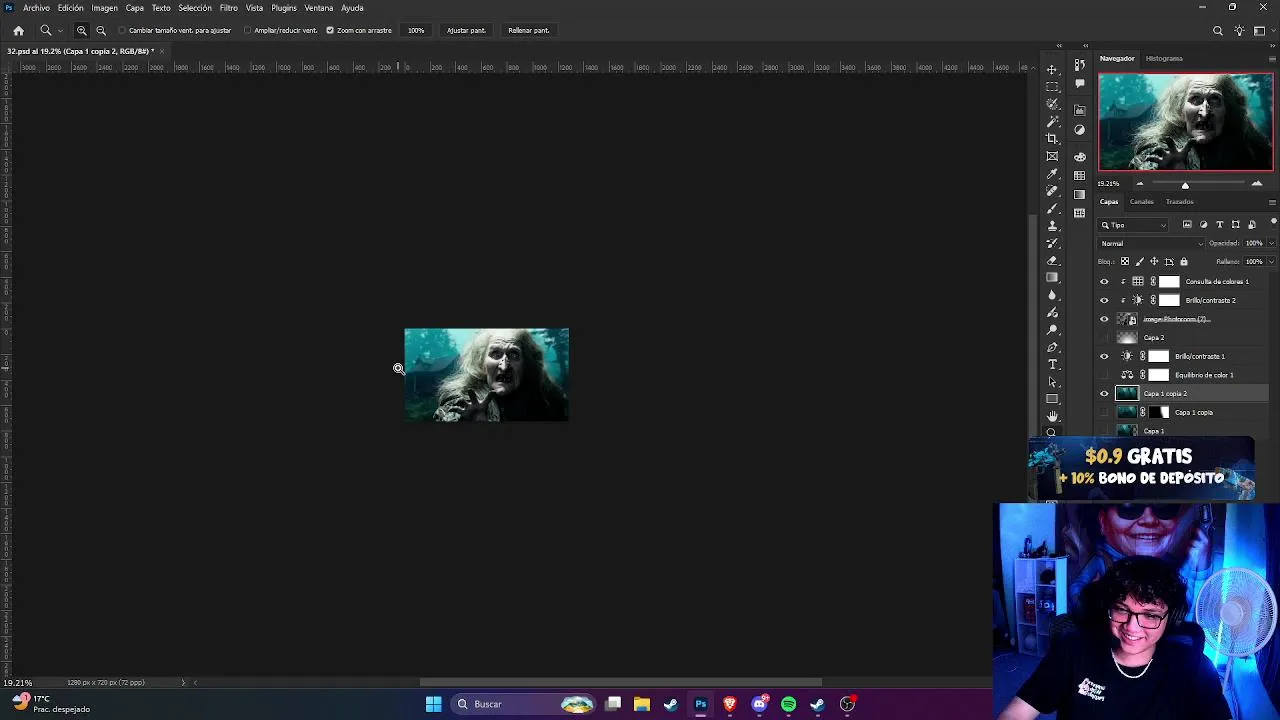This screenshot has width=1280, height=720.
Task: Hide the 'Capa 1 copia 2' layer
Action: tap(1104, 394)
